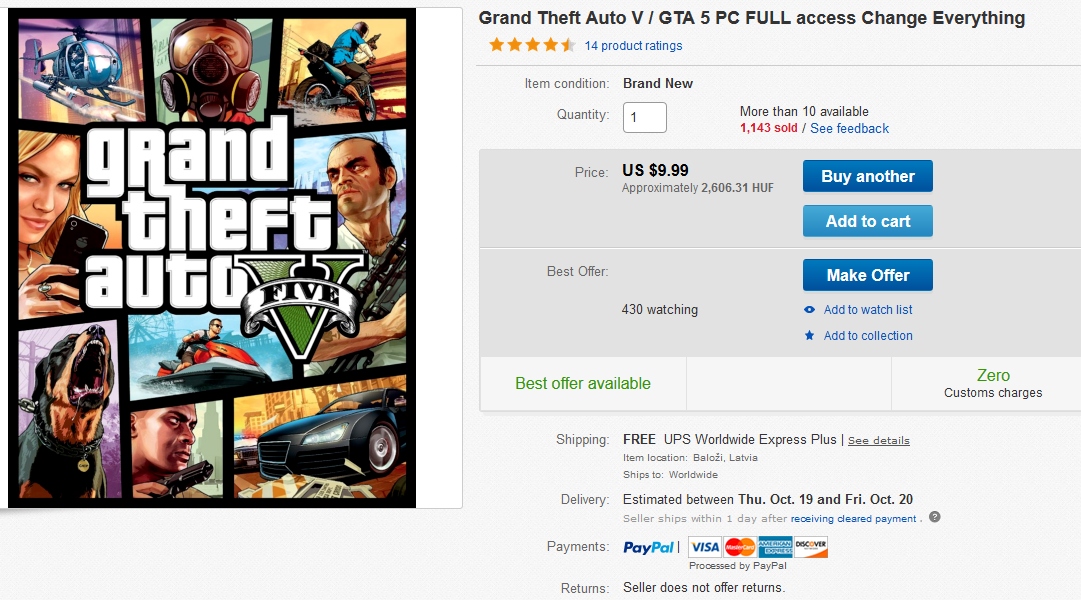
Task: Click Add to watch list link
Action: [868, 310]
